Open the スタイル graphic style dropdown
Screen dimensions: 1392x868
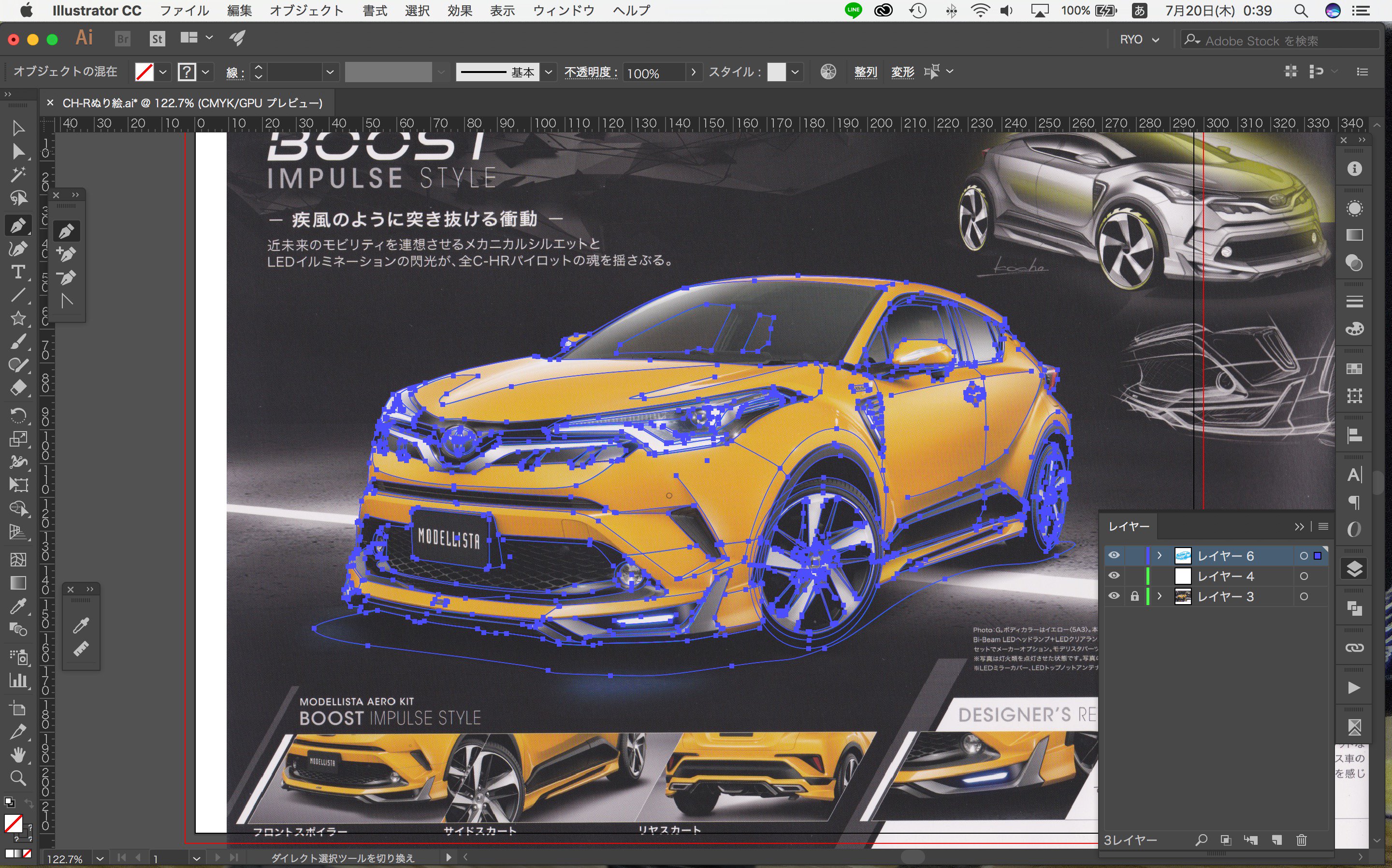coord(795,72)
